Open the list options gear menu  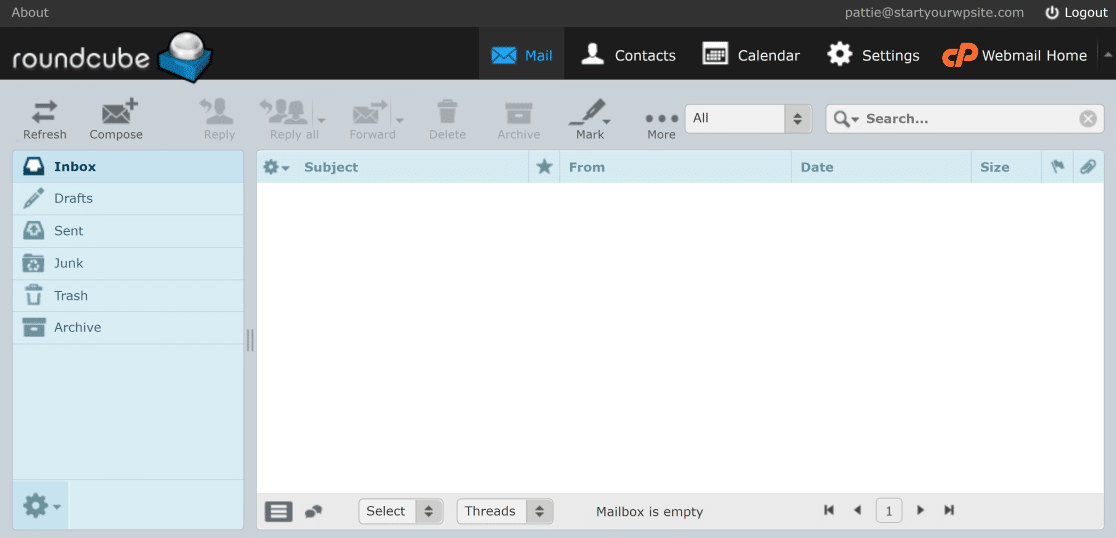pyautogui.click(x=276, y=167)
